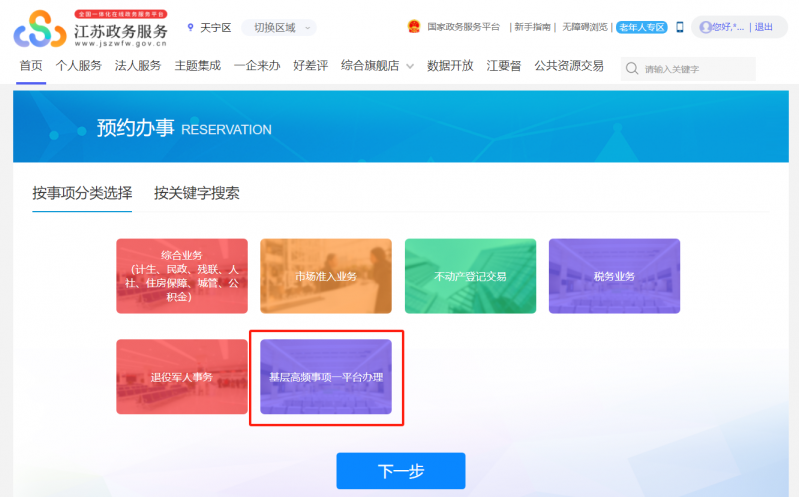Click the user avatar icon
The width and height of the screenshot is (799, 497).
point(706,27)
